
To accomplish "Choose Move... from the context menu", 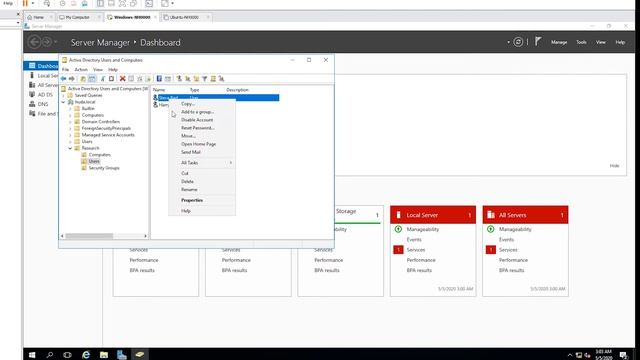I will (x=202, y=136).
